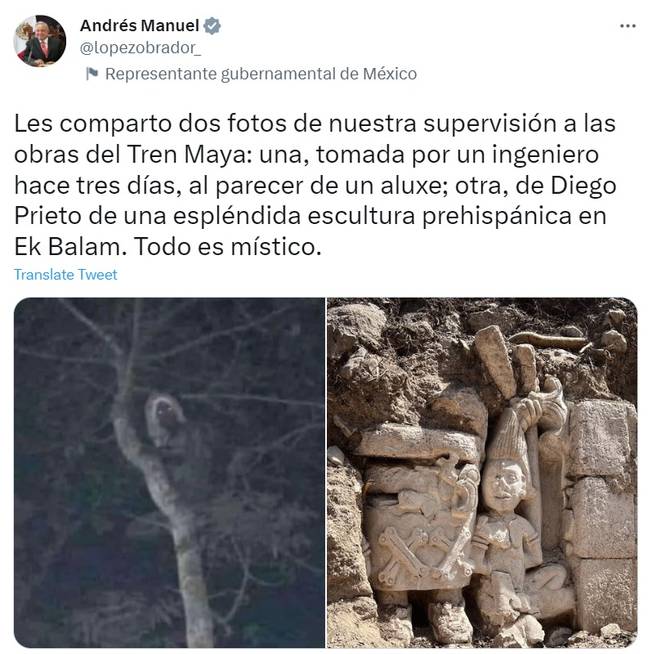
Task: Click the word 'aluxe' in the tweet
Action: coord(410,185)
